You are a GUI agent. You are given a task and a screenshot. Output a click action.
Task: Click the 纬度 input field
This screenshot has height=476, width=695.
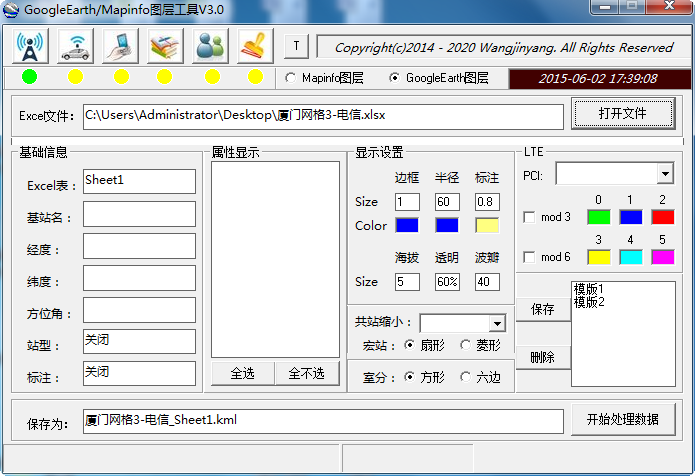click(139, 278)
